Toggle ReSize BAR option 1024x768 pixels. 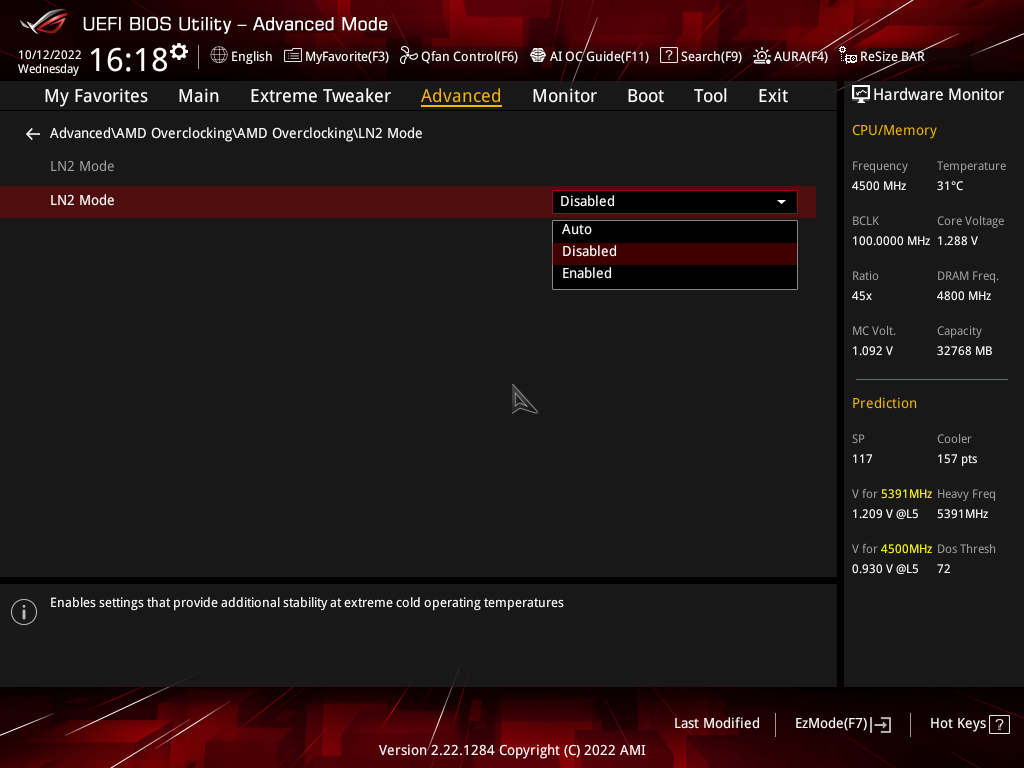[x=882, y=56]
